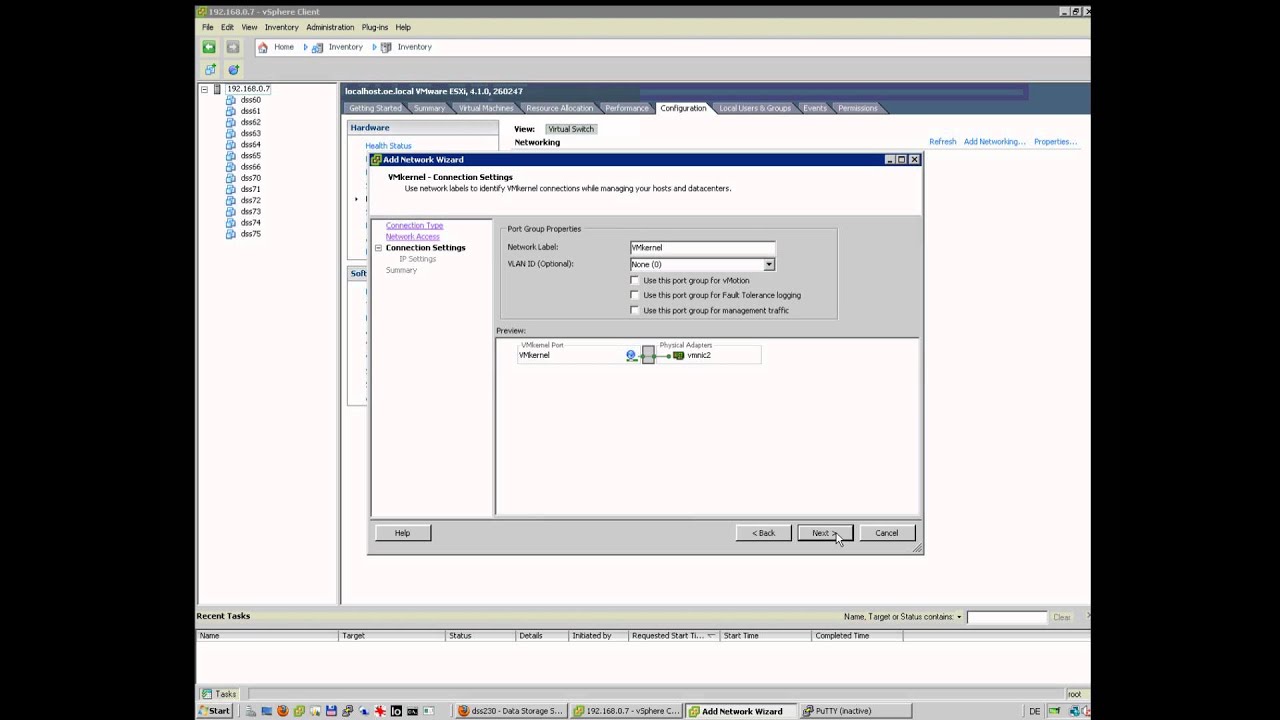This screenshot has width=1280, height=720.
Task: Open the Home breadcrumb dropdown arrow
Action: [304, 47]
